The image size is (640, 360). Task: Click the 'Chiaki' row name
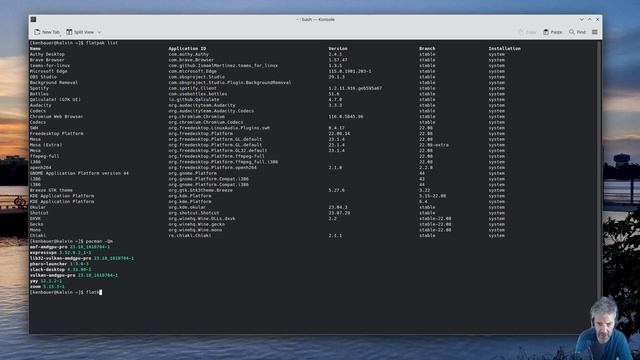tap(38, 236)
